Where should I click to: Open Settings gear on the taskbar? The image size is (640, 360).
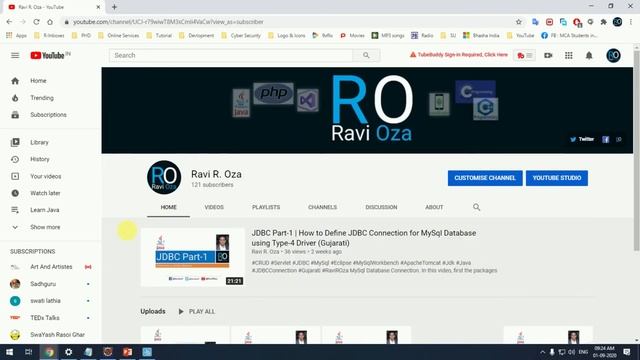click(x=68, y=352)
